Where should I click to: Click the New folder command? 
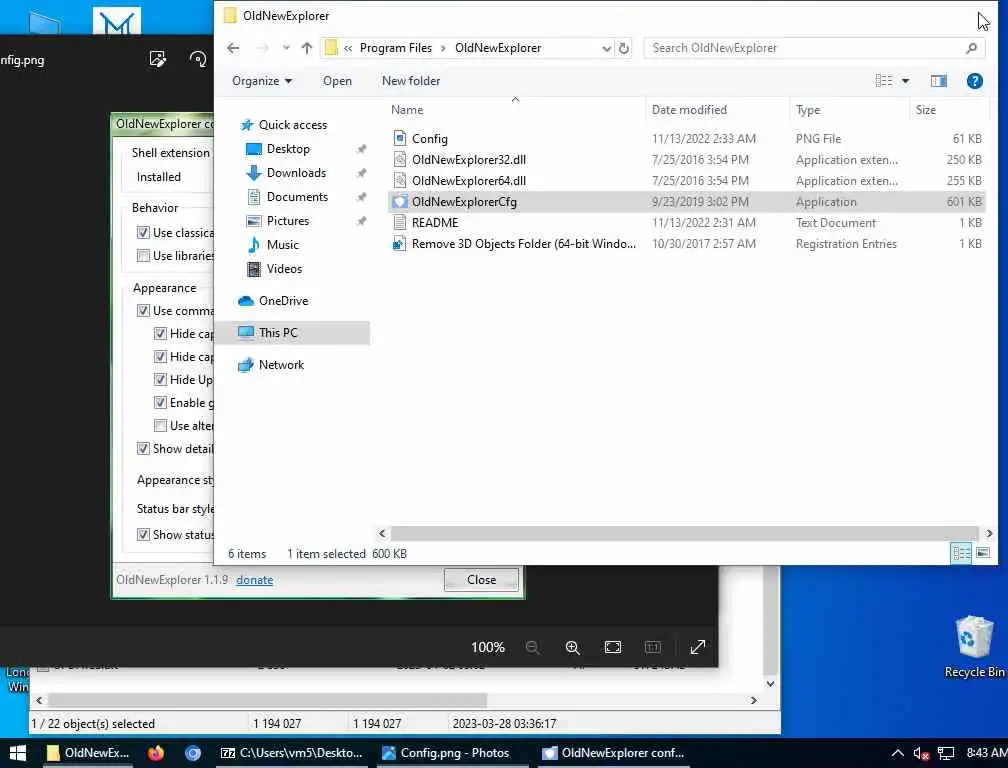(411, 81)
